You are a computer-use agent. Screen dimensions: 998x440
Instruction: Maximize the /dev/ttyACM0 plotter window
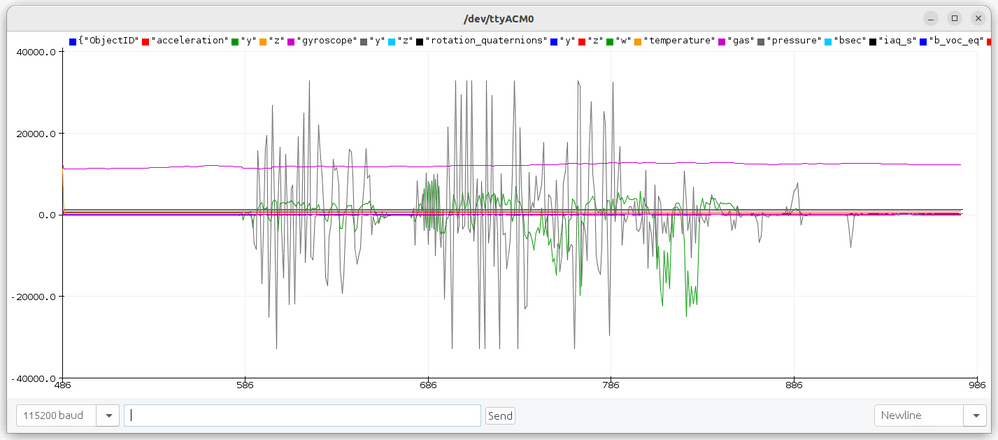pyautogui.click(x=954, y=18)
